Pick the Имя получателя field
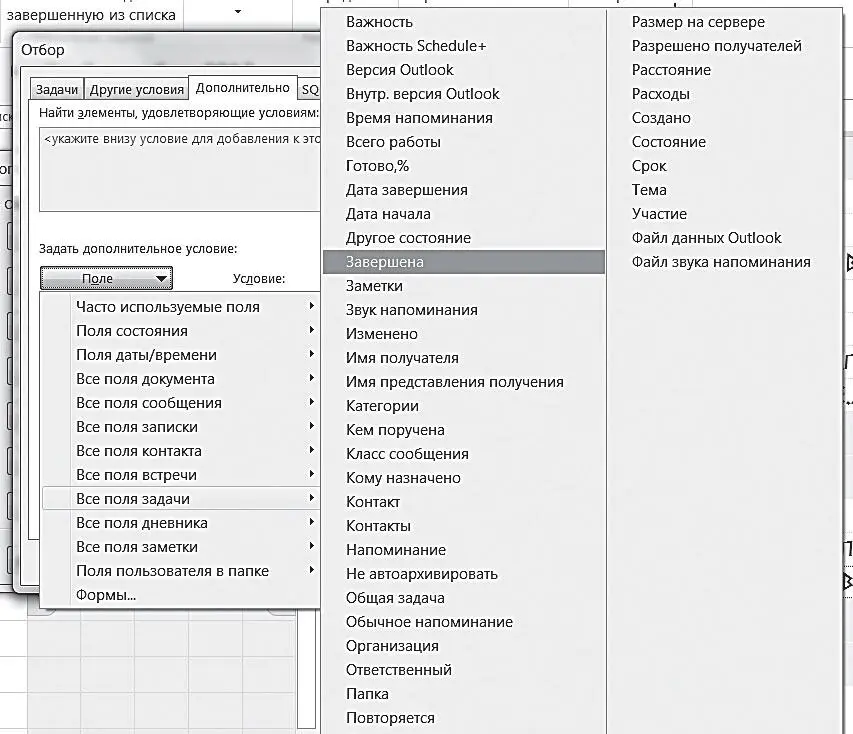The image size is (853, 734). pyautogui.click(x=463, y=357)
